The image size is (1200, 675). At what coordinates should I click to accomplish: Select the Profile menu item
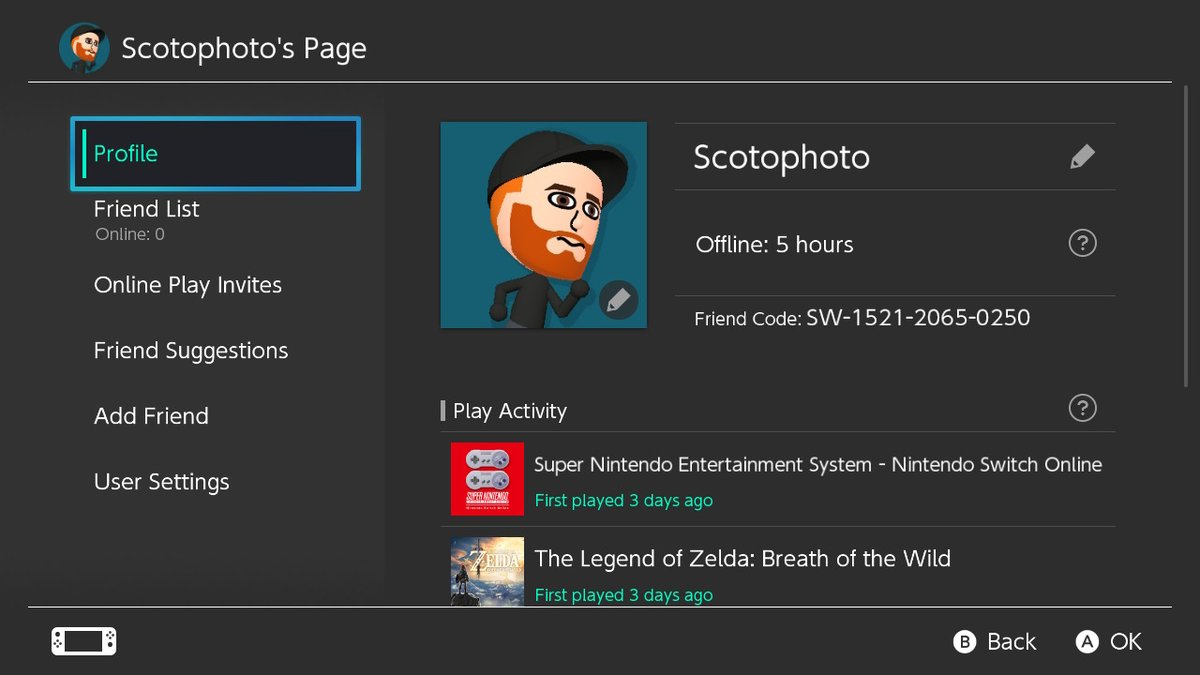coord(215,154)
